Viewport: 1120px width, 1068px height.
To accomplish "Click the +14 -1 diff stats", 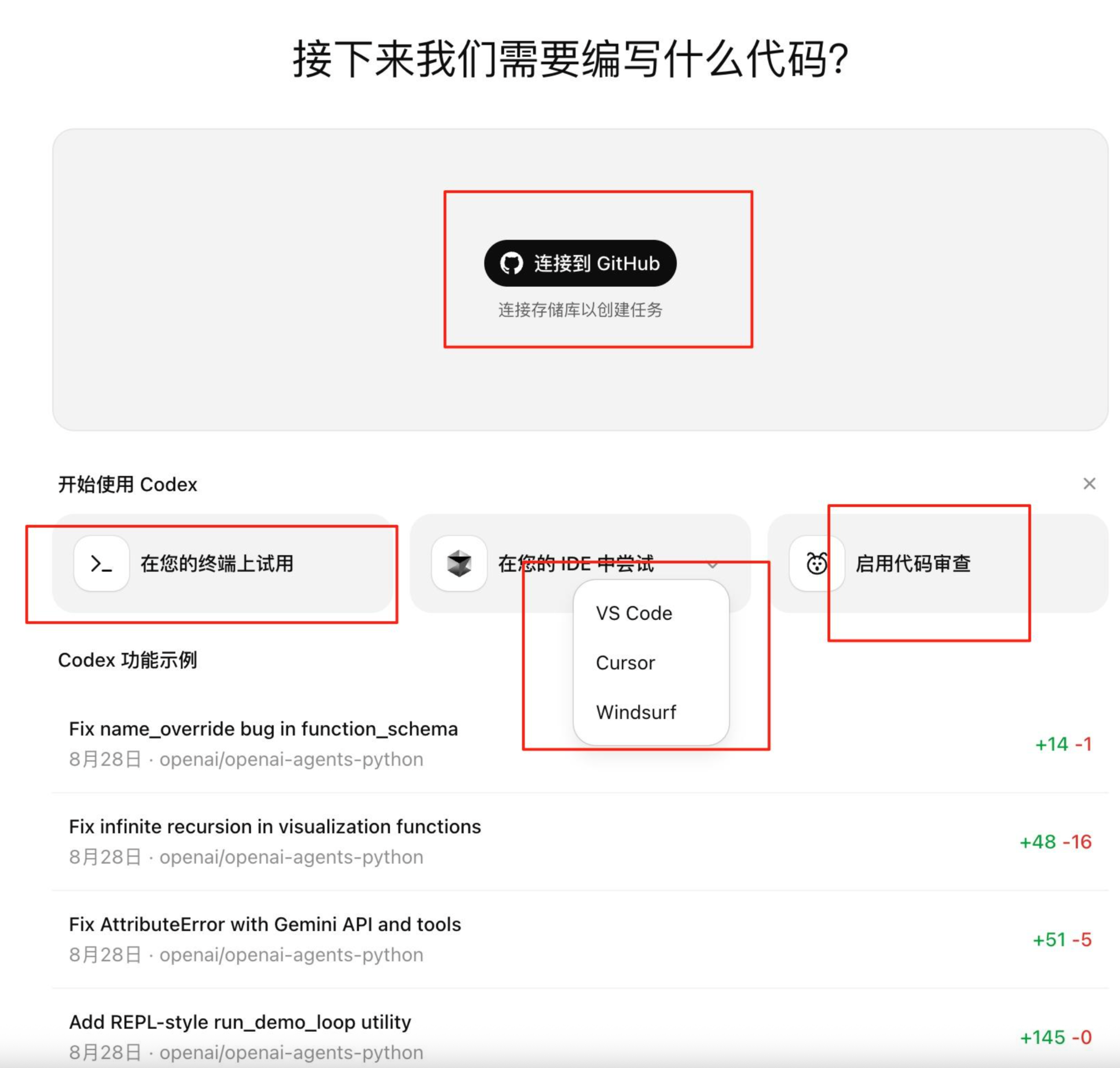I will (x=1063, y=744).
